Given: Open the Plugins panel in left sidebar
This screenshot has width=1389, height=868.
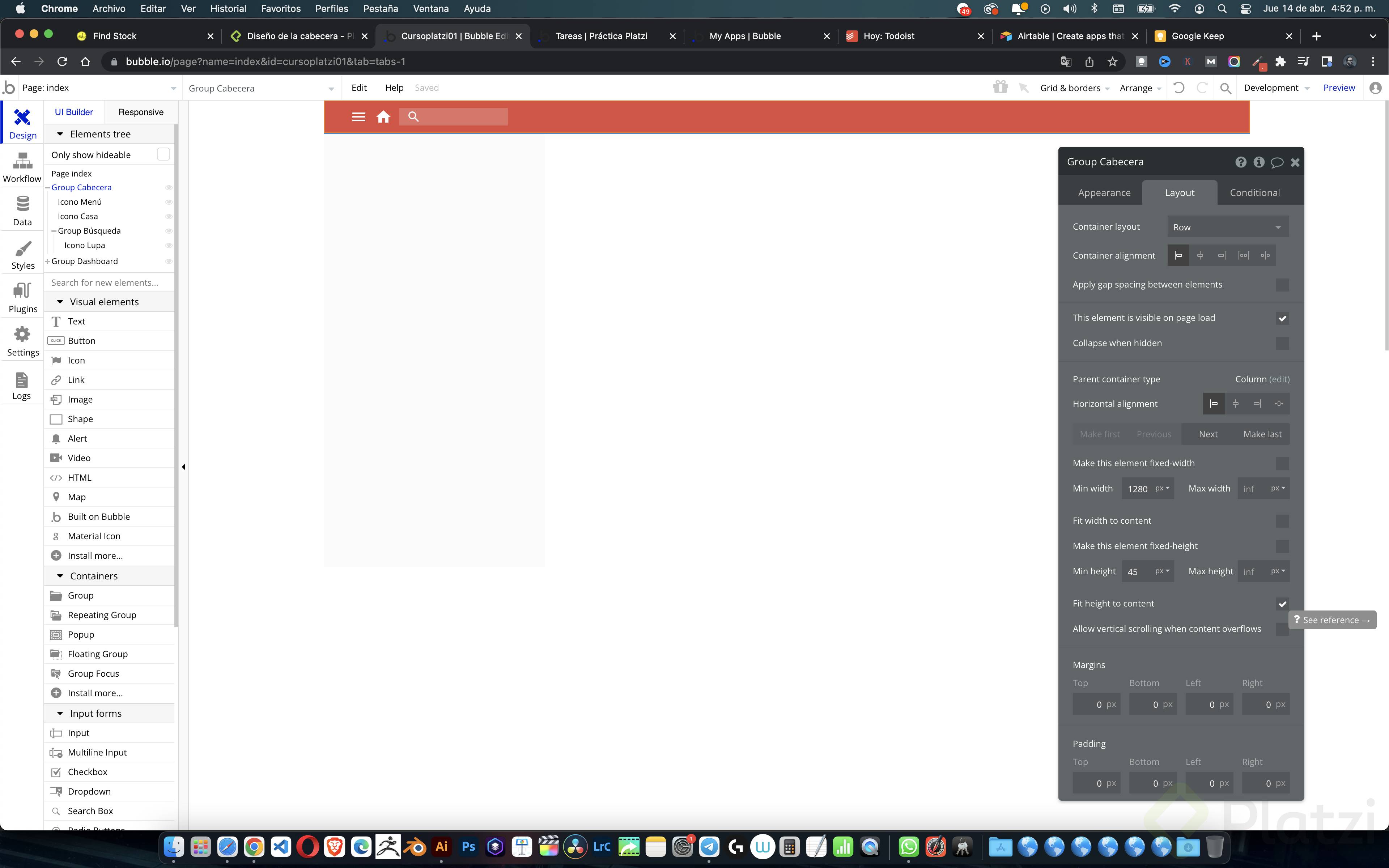Looking at the screenshot, I should (x=22, y=296).
